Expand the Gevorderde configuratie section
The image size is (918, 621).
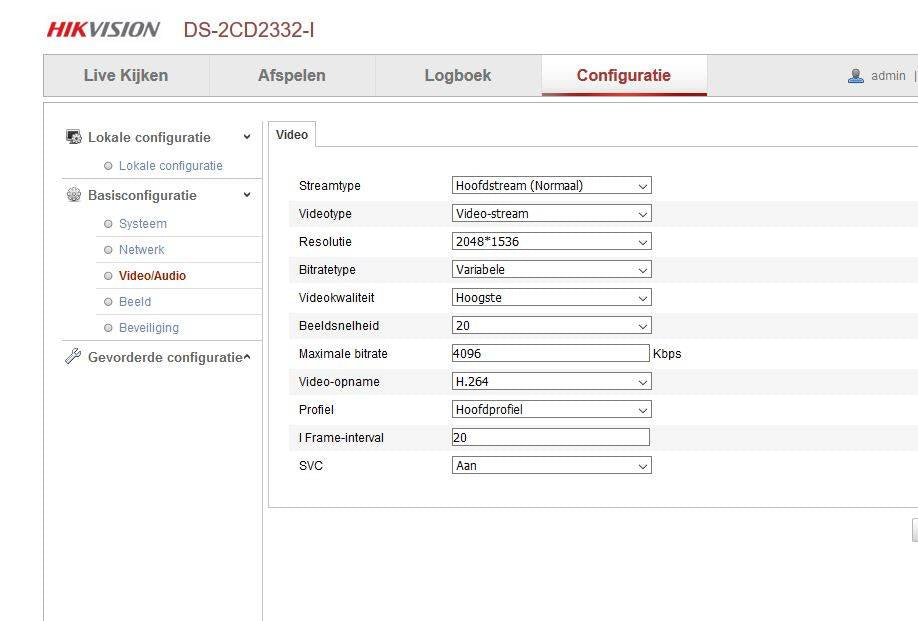(x=247, y=357)
